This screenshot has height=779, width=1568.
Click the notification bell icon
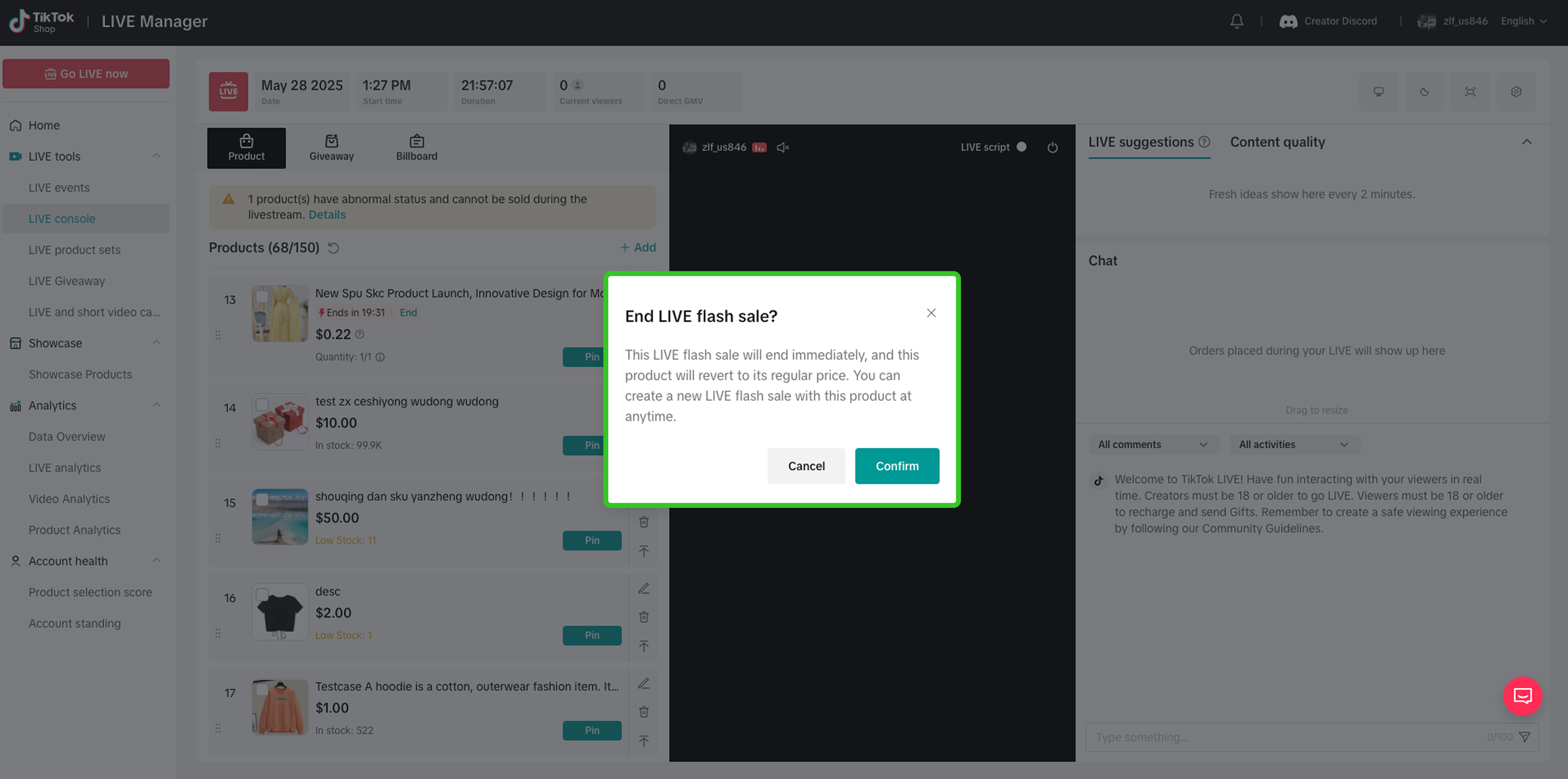(1236, 21)
